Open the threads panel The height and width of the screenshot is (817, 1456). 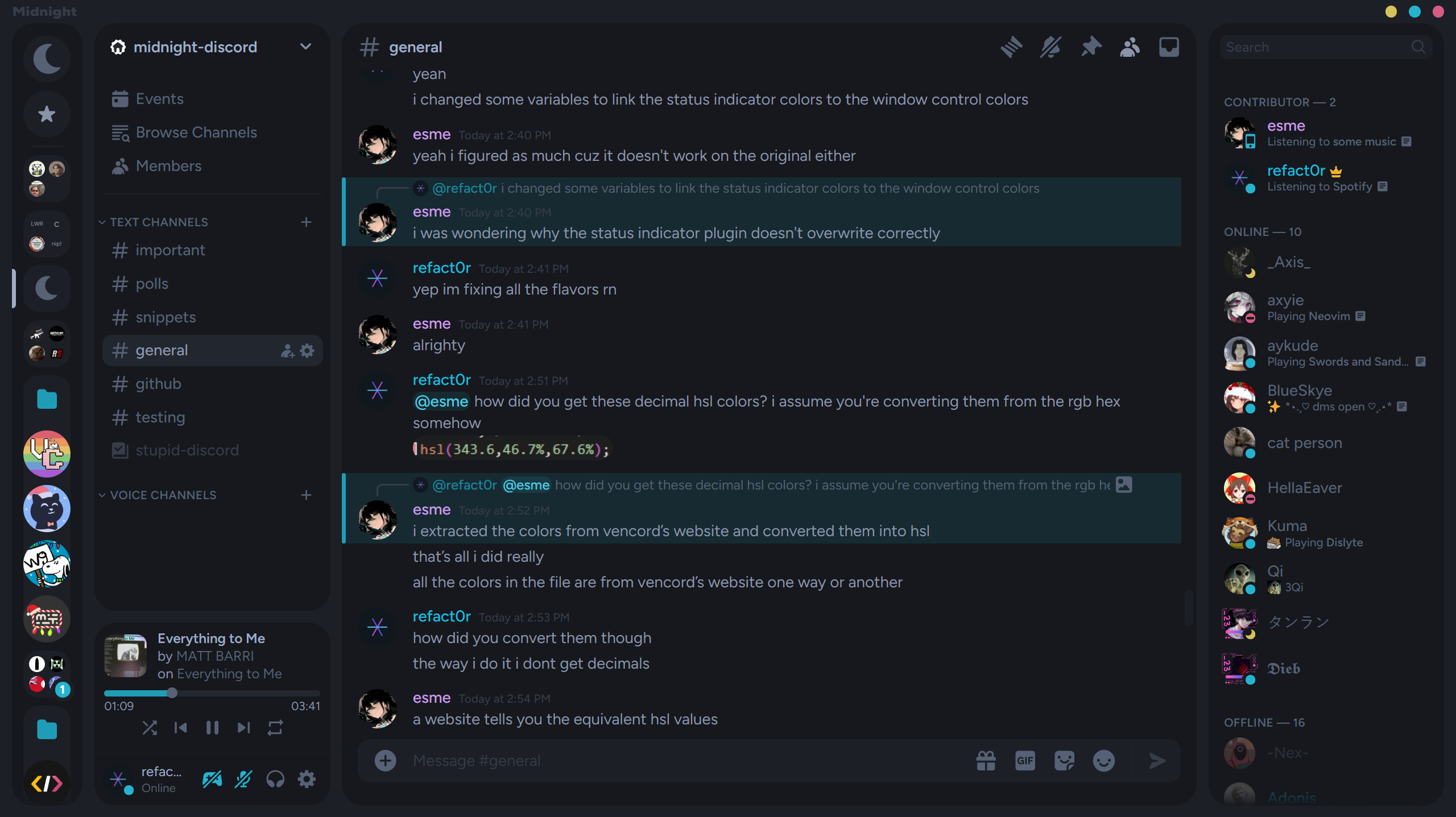[x=1011, y=47]
